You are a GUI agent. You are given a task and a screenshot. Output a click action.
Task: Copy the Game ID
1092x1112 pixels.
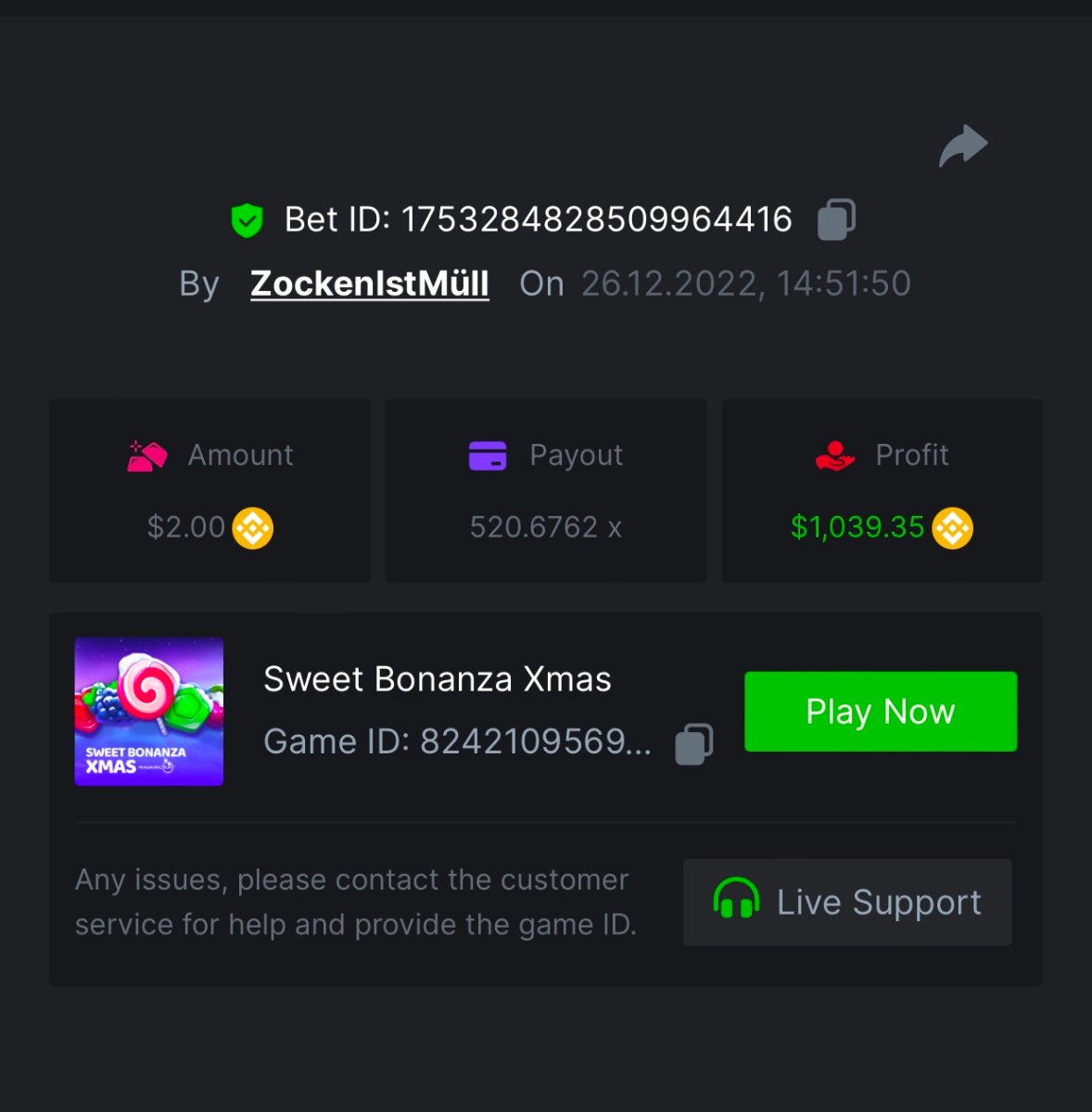694,743
